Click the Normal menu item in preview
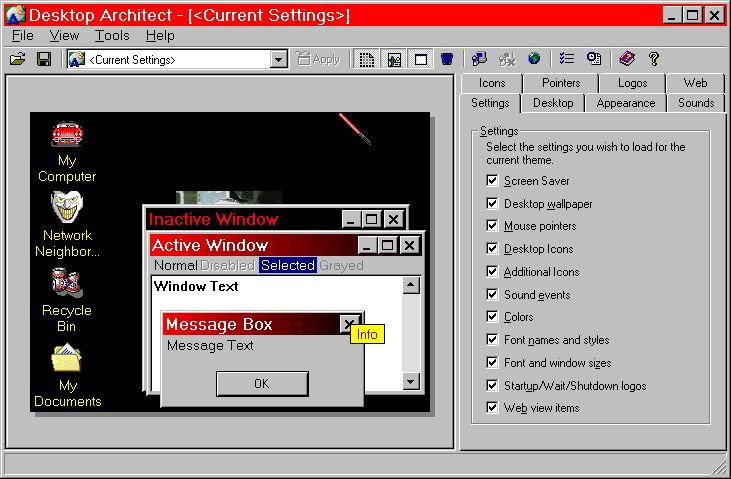Image resolution: width=731 pixels, height=479 pixels. click(x=176, y=265)
